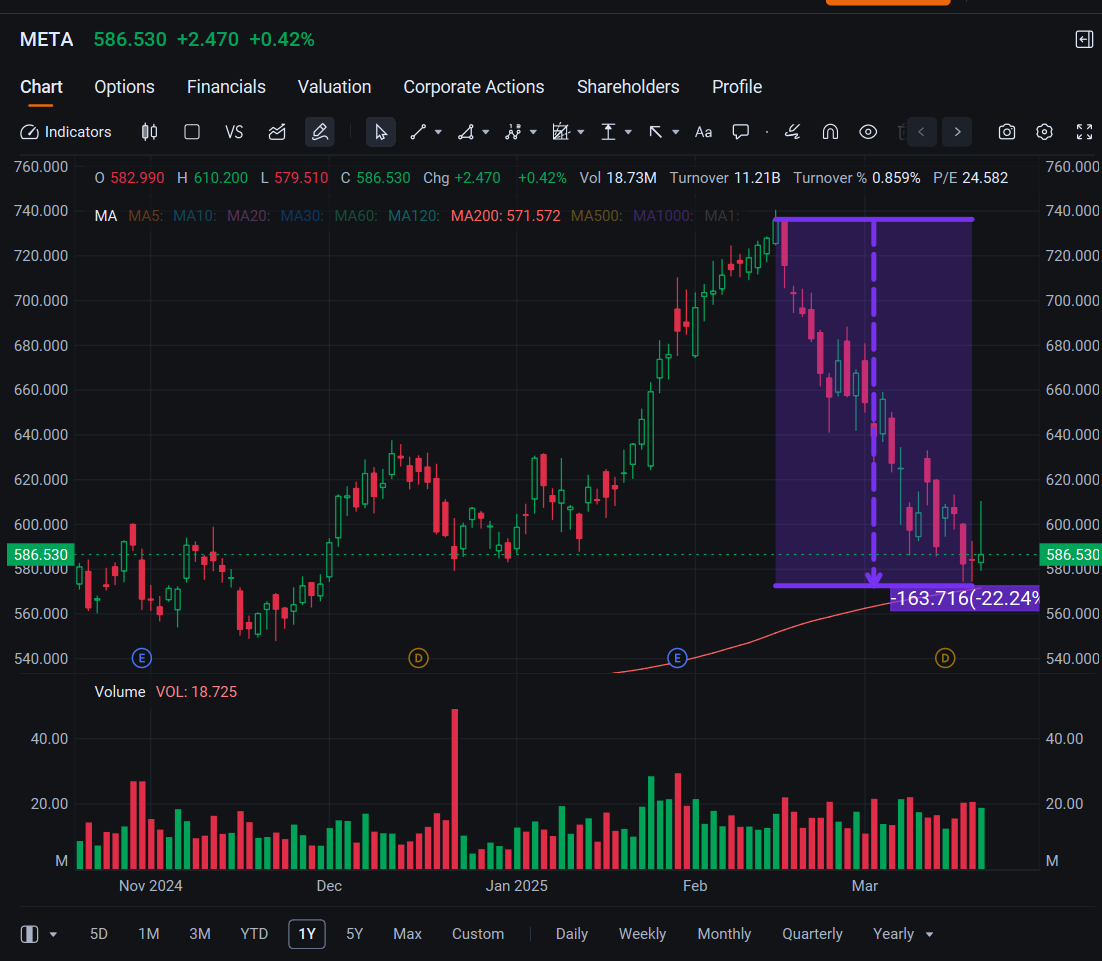Expand the layout selector dropdown arrow

[53, 934]
